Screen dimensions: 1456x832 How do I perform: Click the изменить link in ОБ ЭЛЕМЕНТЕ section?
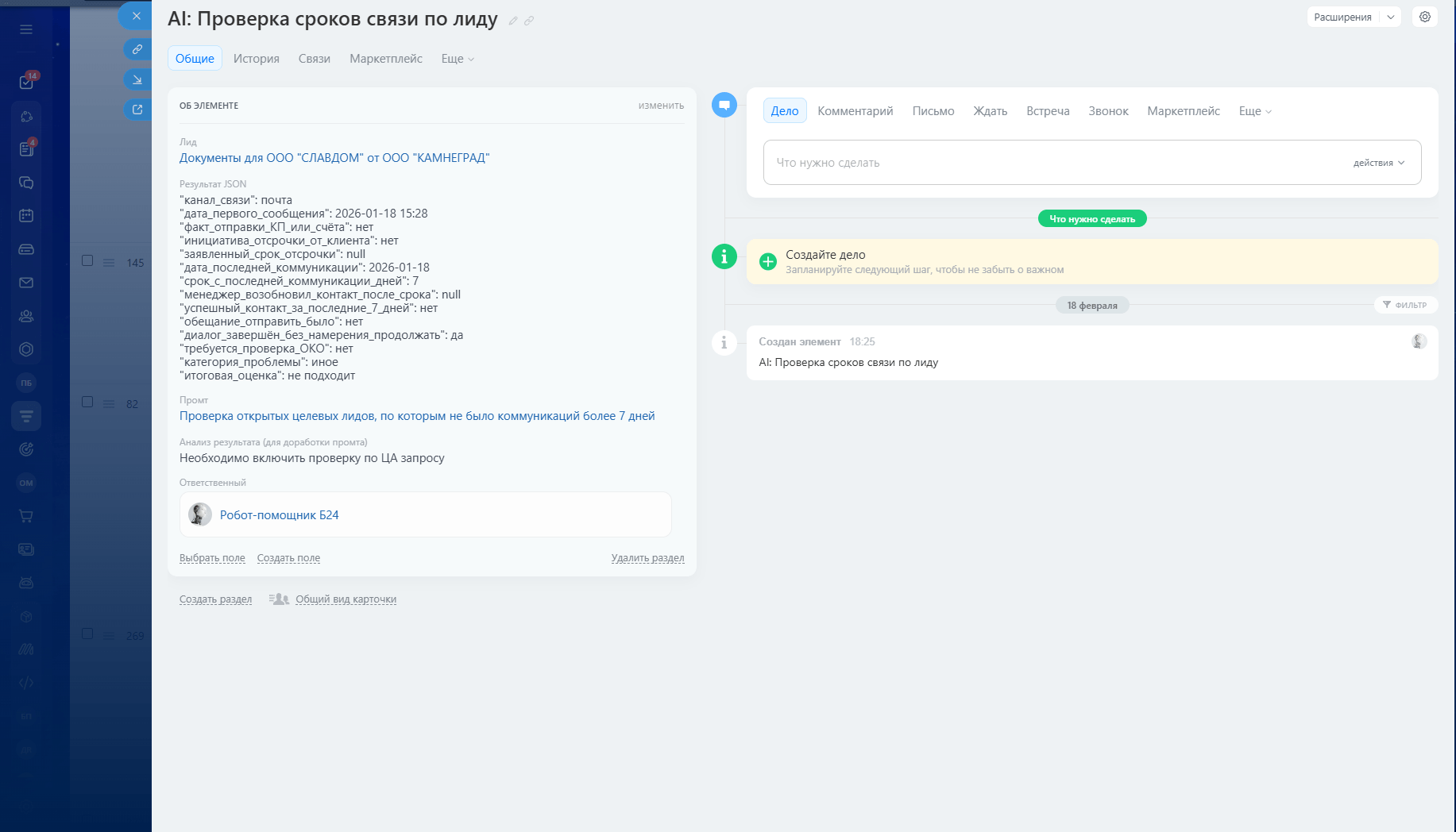click(x=661, y=106)
